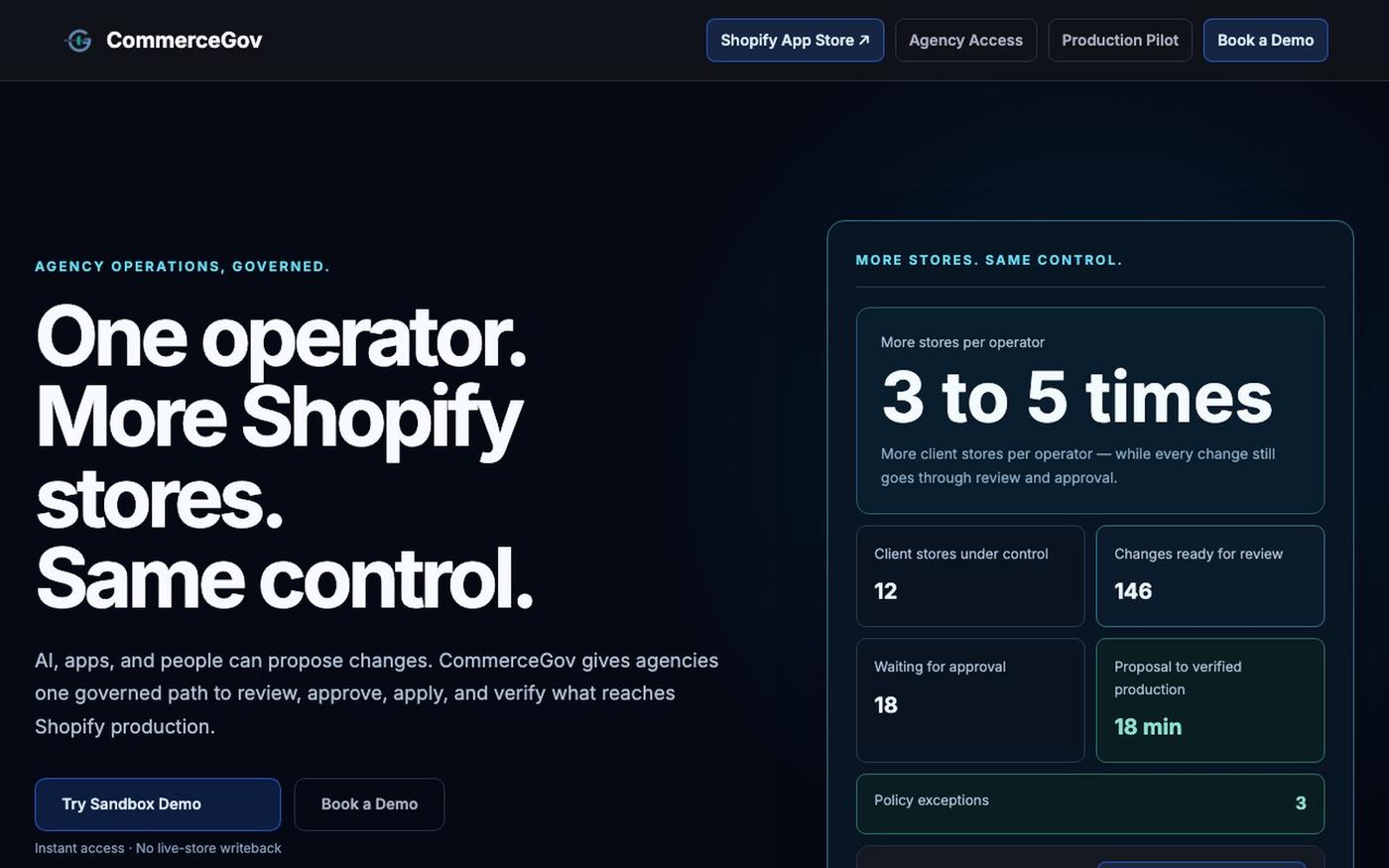Select the Proposal to verified production card
Image resolution: width=1389 pixels, height=868 pixels.
pyautogui.click(x=1210, y=700)
